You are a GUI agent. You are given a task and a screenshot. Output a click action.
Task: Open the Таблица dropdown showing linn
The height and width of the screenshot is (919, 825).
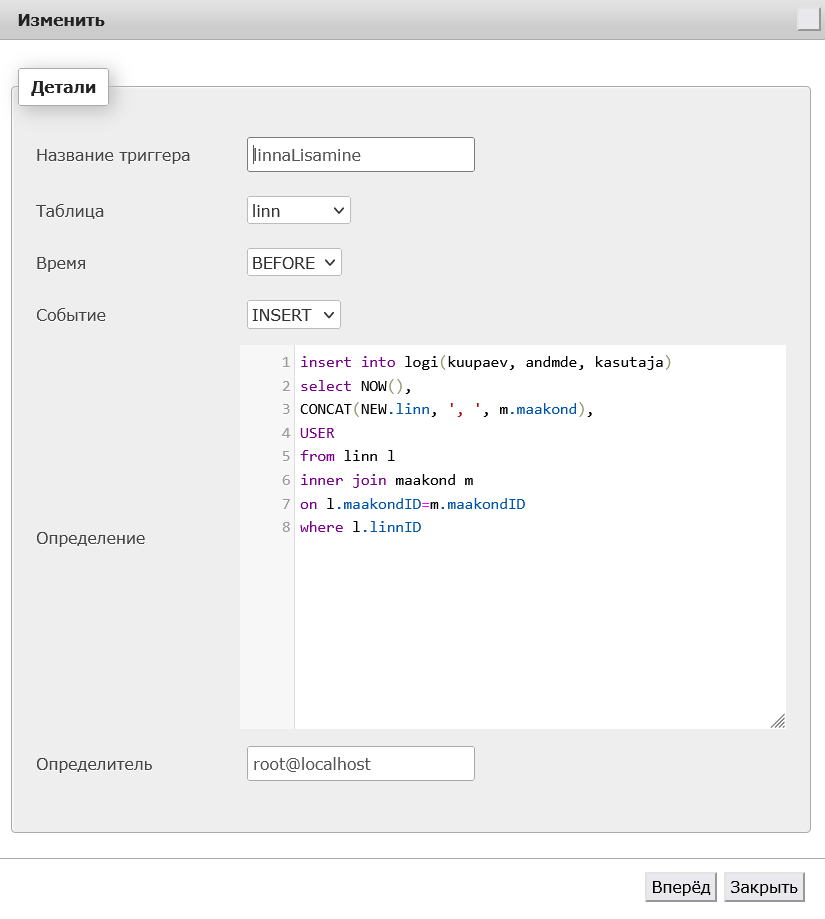[299, 210]
